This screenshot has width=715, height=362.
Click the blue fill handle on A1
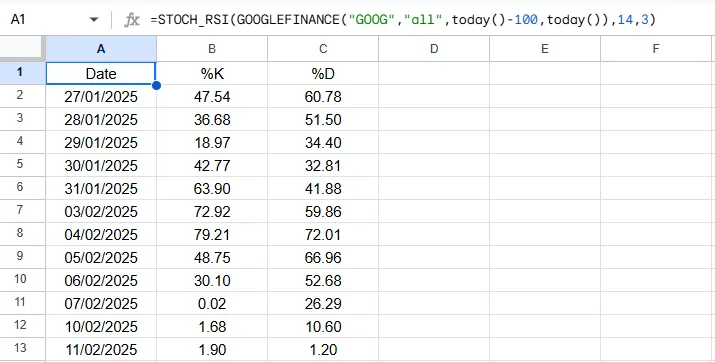(x=156, y=85)
